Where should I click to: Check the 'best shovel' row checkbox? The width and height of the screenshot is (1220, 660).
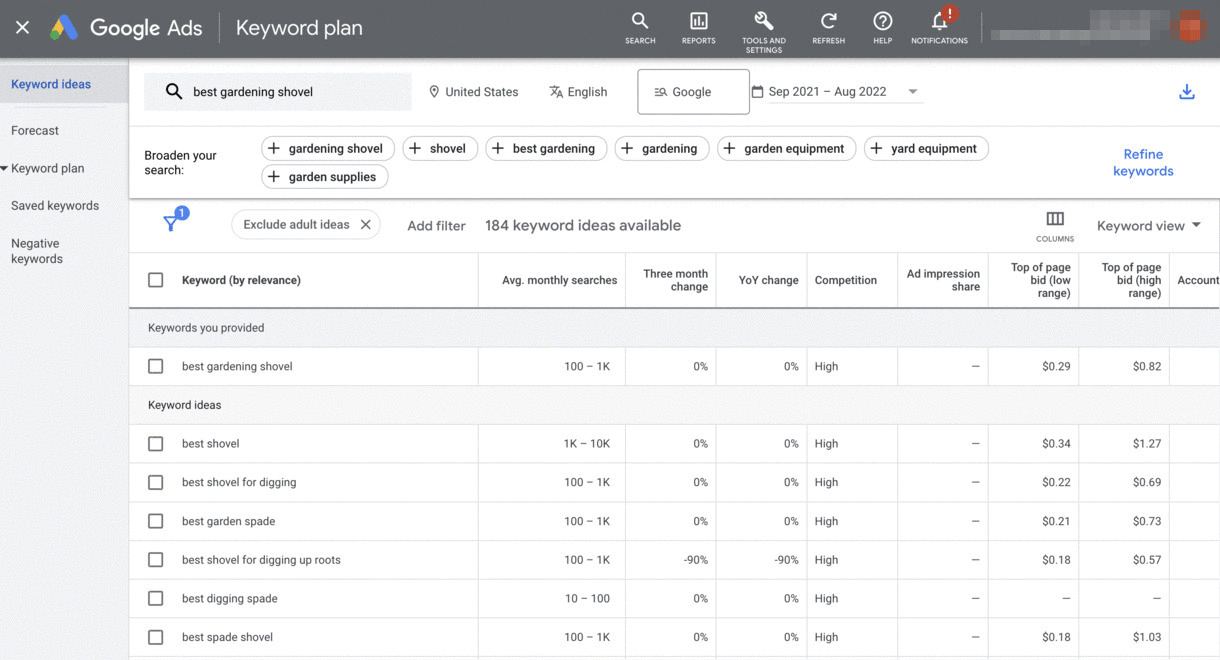pyautogui.click(x=156, y=444)
